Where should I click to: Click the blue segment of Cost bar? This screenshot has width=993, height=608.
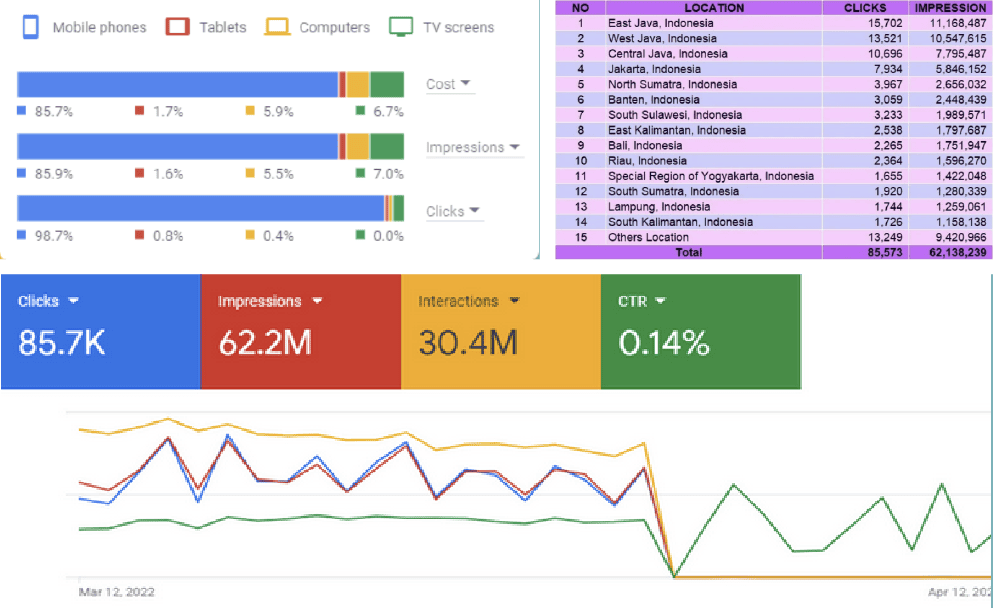point(177,84)
